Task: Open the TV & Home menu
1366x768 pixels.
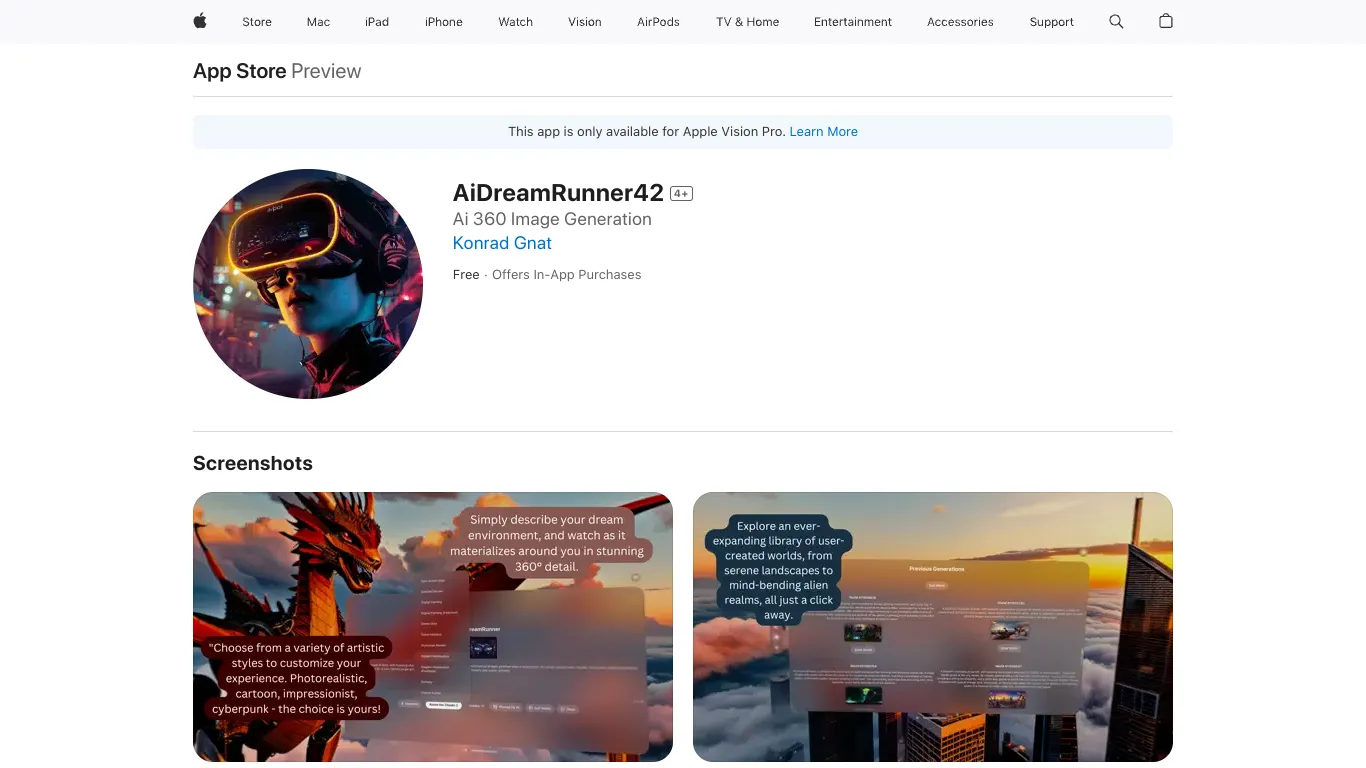Action: pos(747,22)
